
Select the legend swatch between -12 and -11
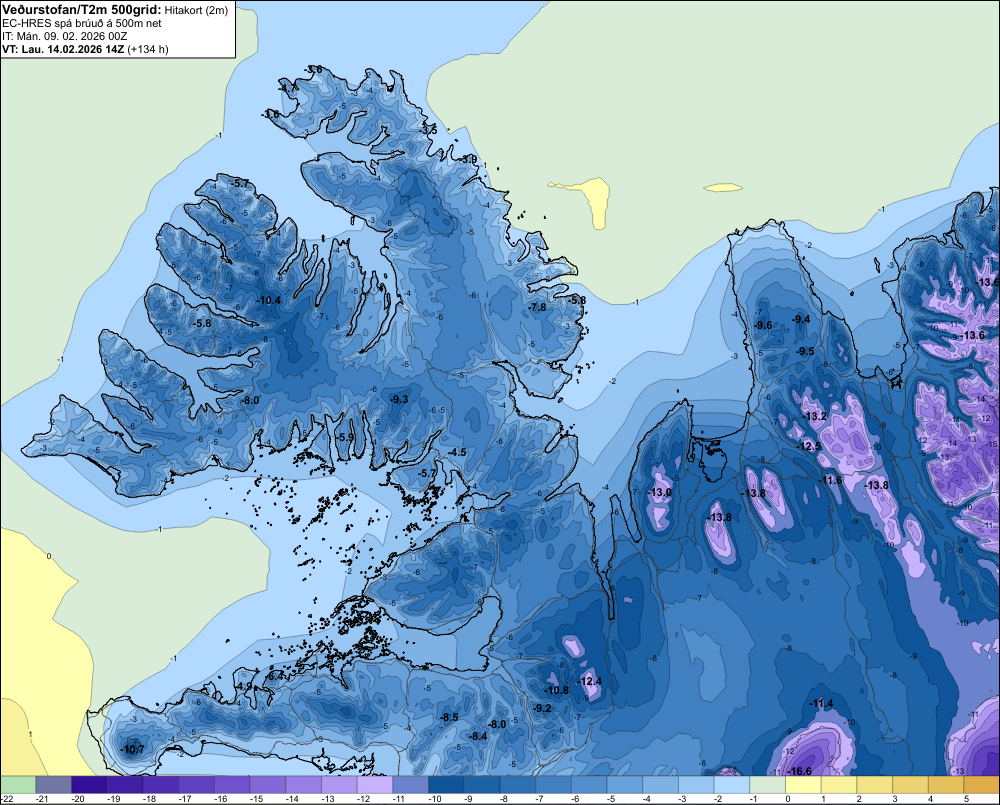[x=375, y=785]
